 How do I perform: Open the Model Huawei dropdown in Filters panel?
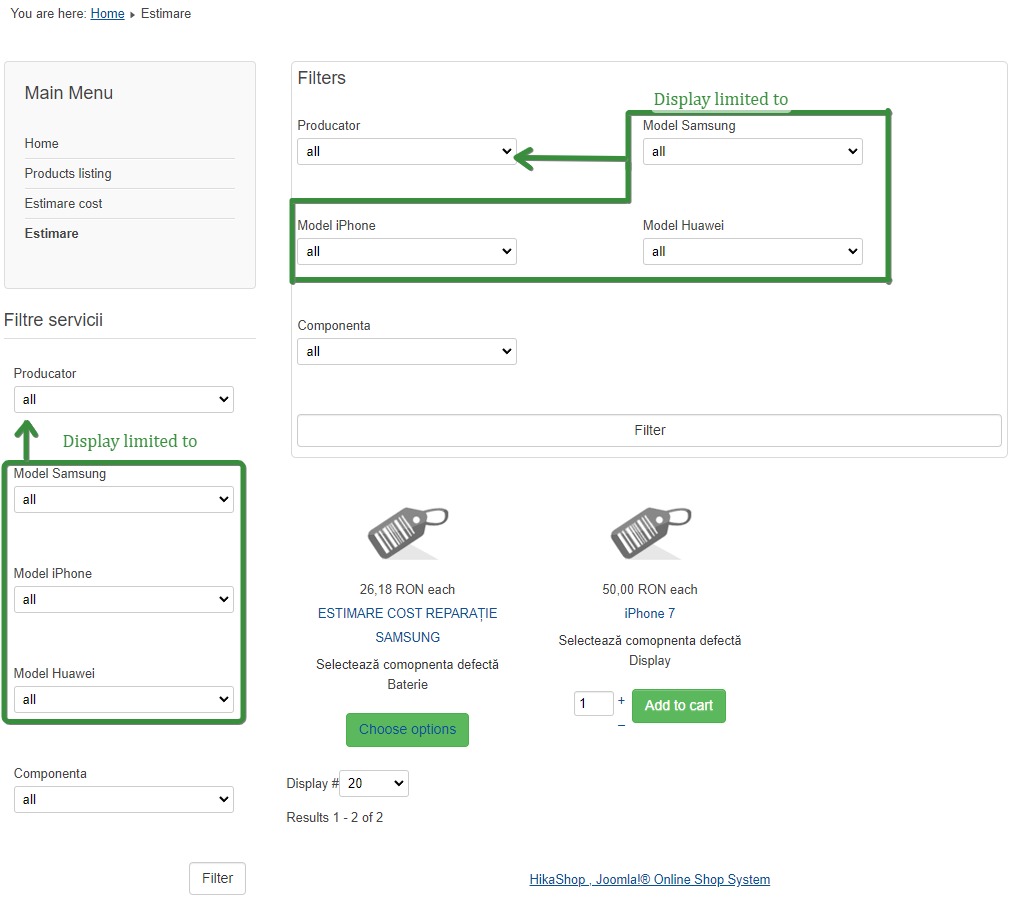coord(752,252)
